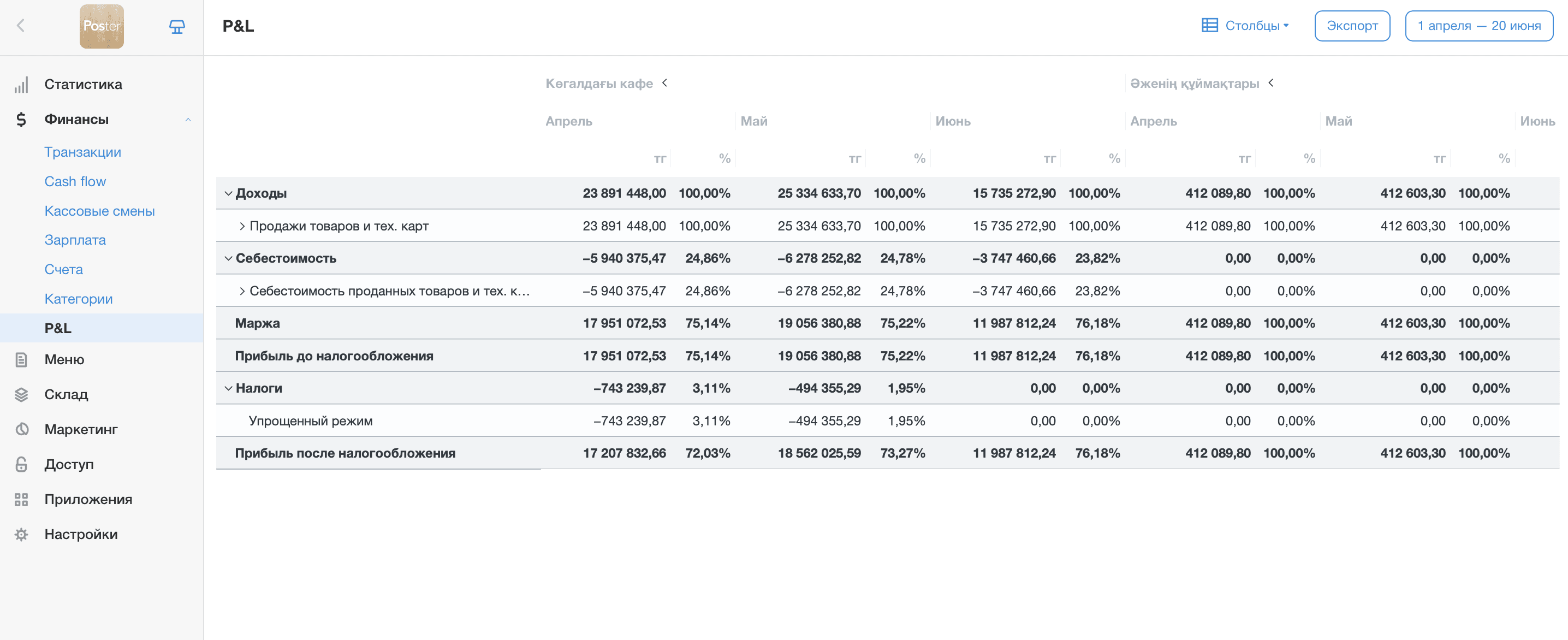Click the first Июнь column header
The image size is (1568, 640).
tap(953, 121)
